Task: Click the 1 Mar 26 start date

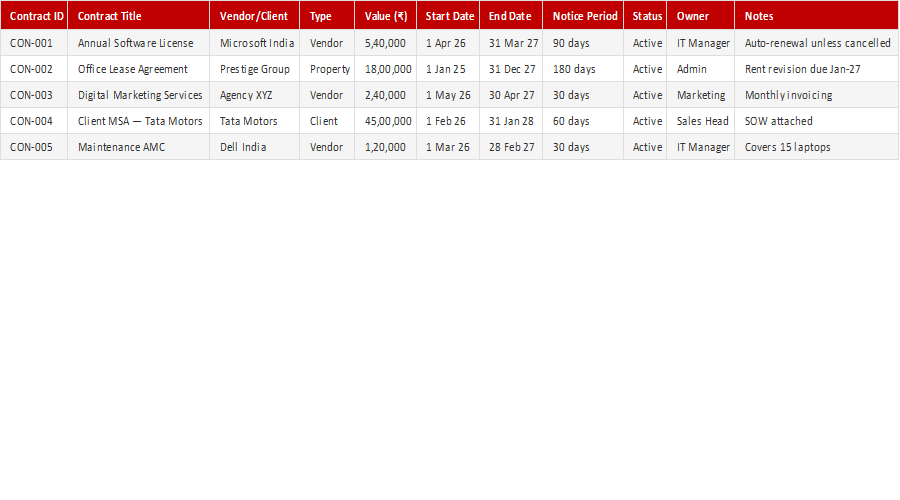Action: click(448, 147)
